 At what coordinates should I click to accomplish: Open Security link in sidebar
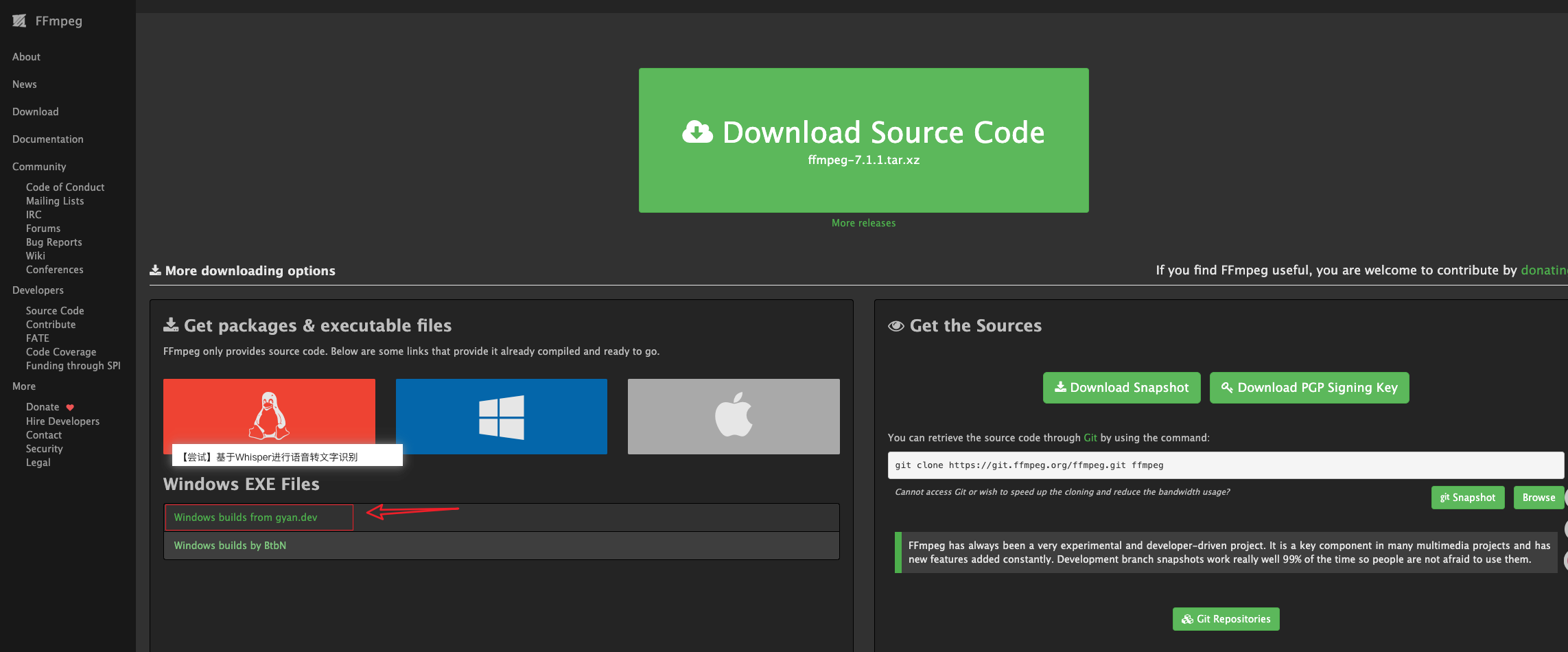(45, 449)
